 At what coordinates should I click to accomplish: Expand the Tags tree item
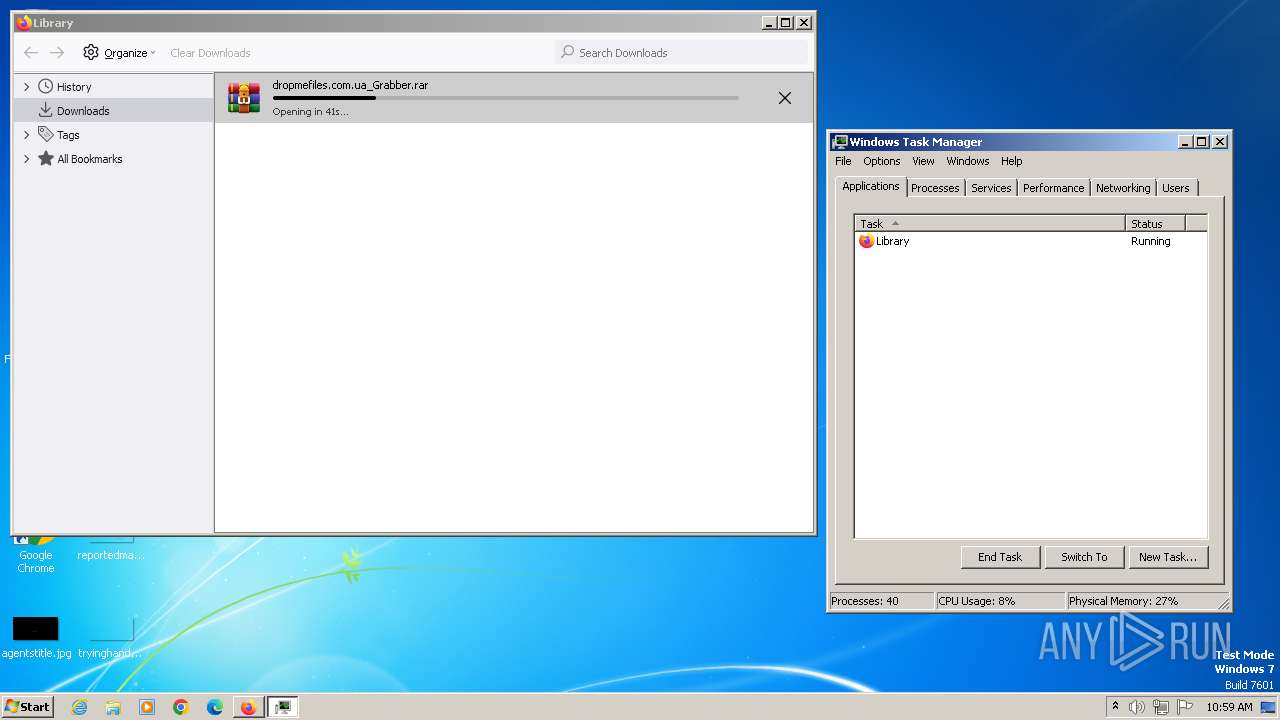(x=27, y=135)
